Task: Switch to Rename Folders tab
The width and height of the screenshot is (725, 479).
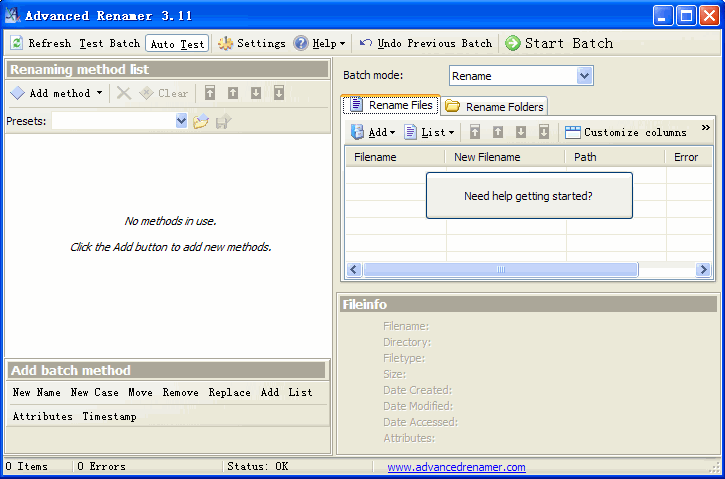Action: pyautogui.click(x=494, y=107)
